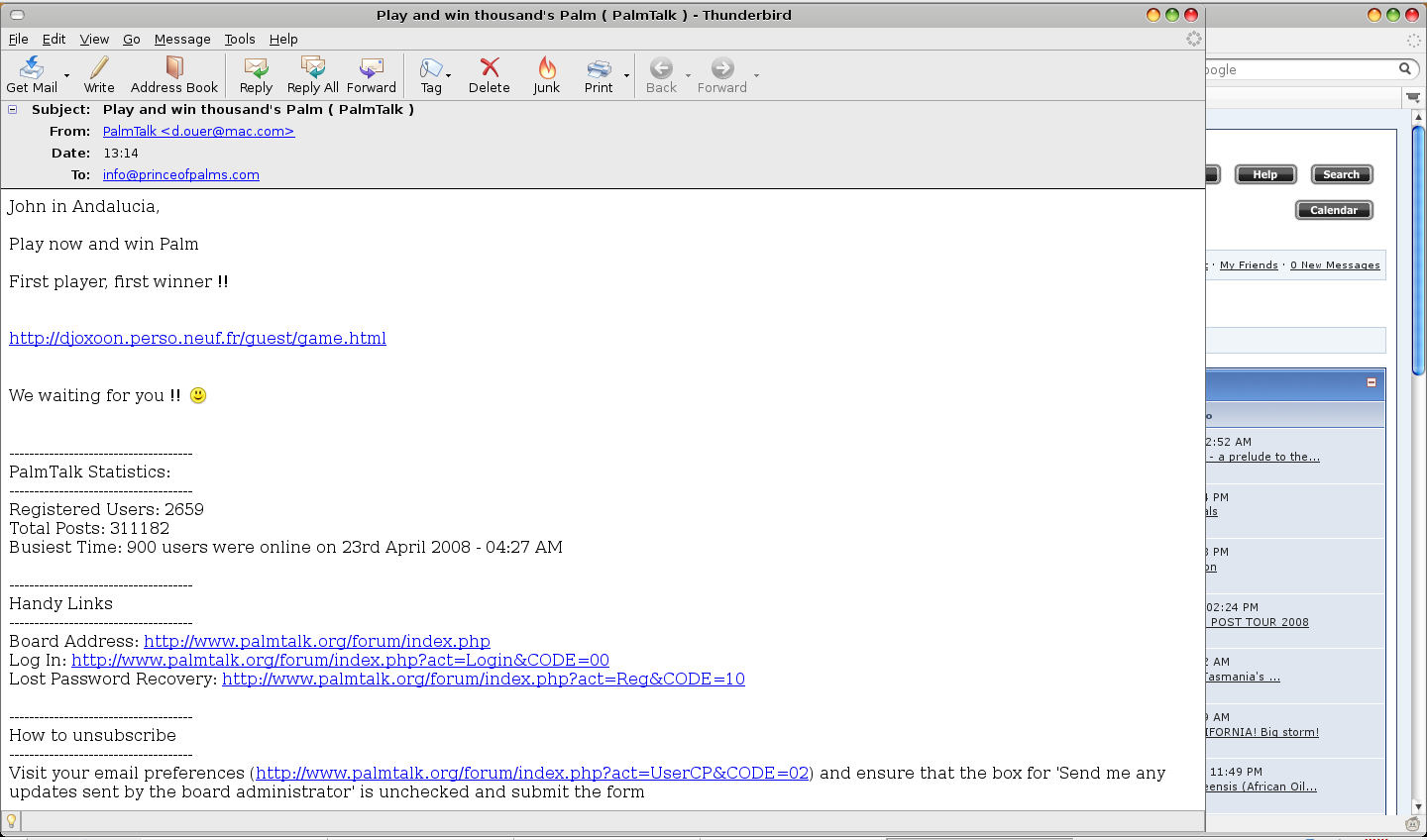Image resolution: width=1427 pixels, height=840 pixels.
Task: Open Tasmania's link in browser window
Action: 1243,677
